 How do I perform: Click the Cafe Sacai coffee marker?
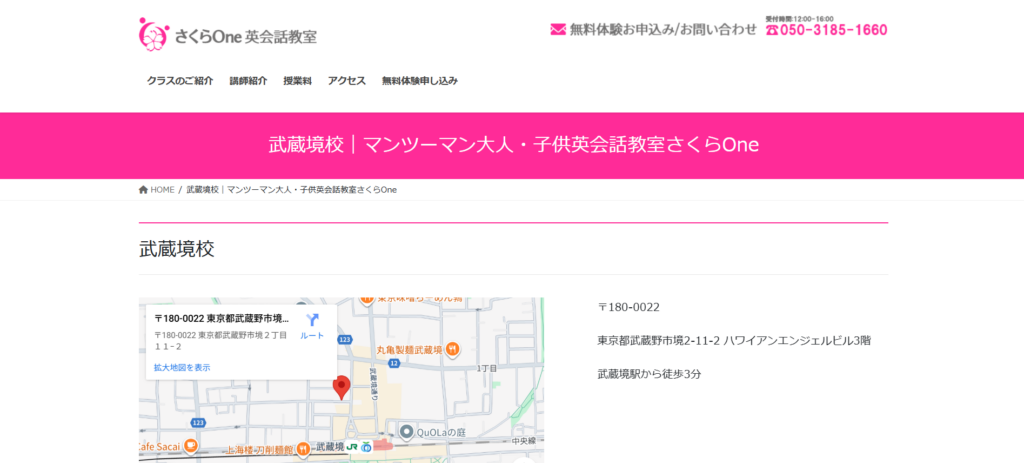(190, 445)
